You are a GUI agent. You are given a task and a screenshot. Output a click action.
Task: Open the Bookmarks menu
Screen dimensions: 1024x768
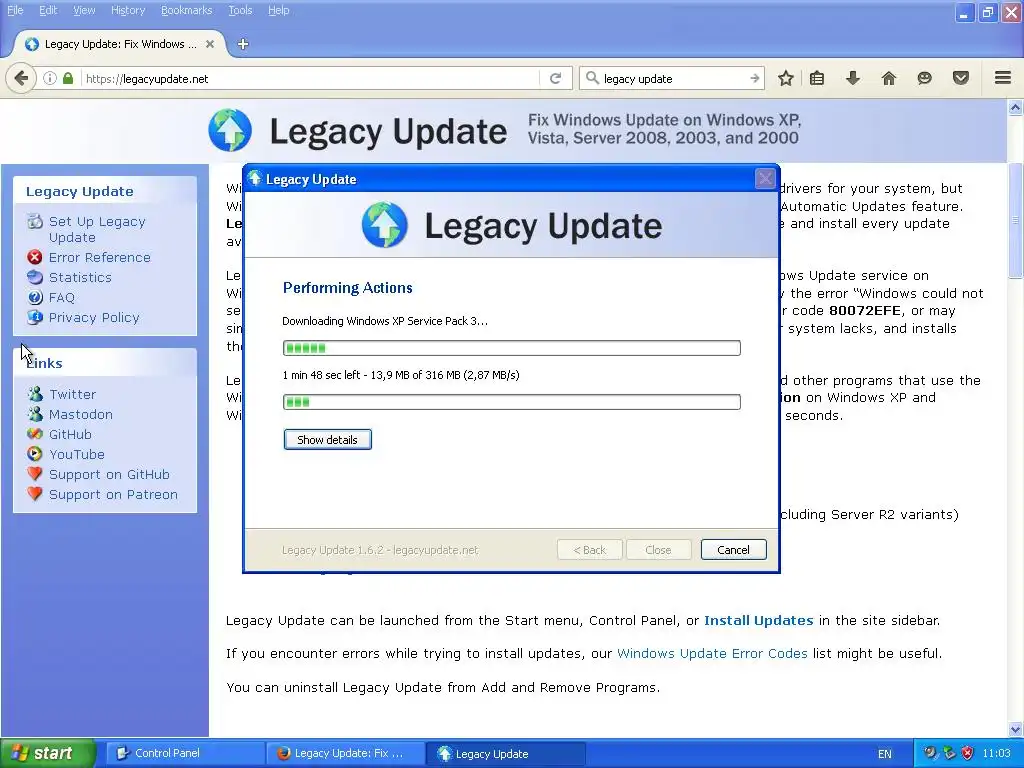tap(187, 10)
